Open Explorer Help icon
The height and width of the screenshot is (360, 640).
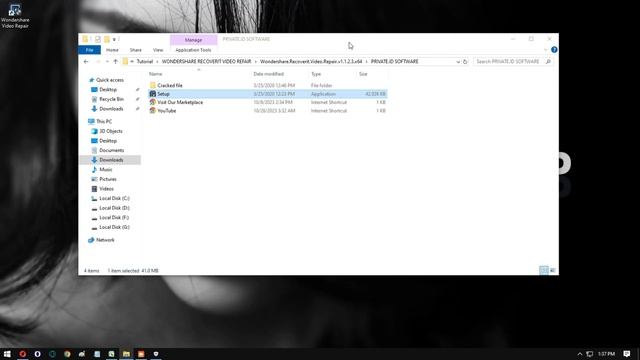click(x=554, y=50)
